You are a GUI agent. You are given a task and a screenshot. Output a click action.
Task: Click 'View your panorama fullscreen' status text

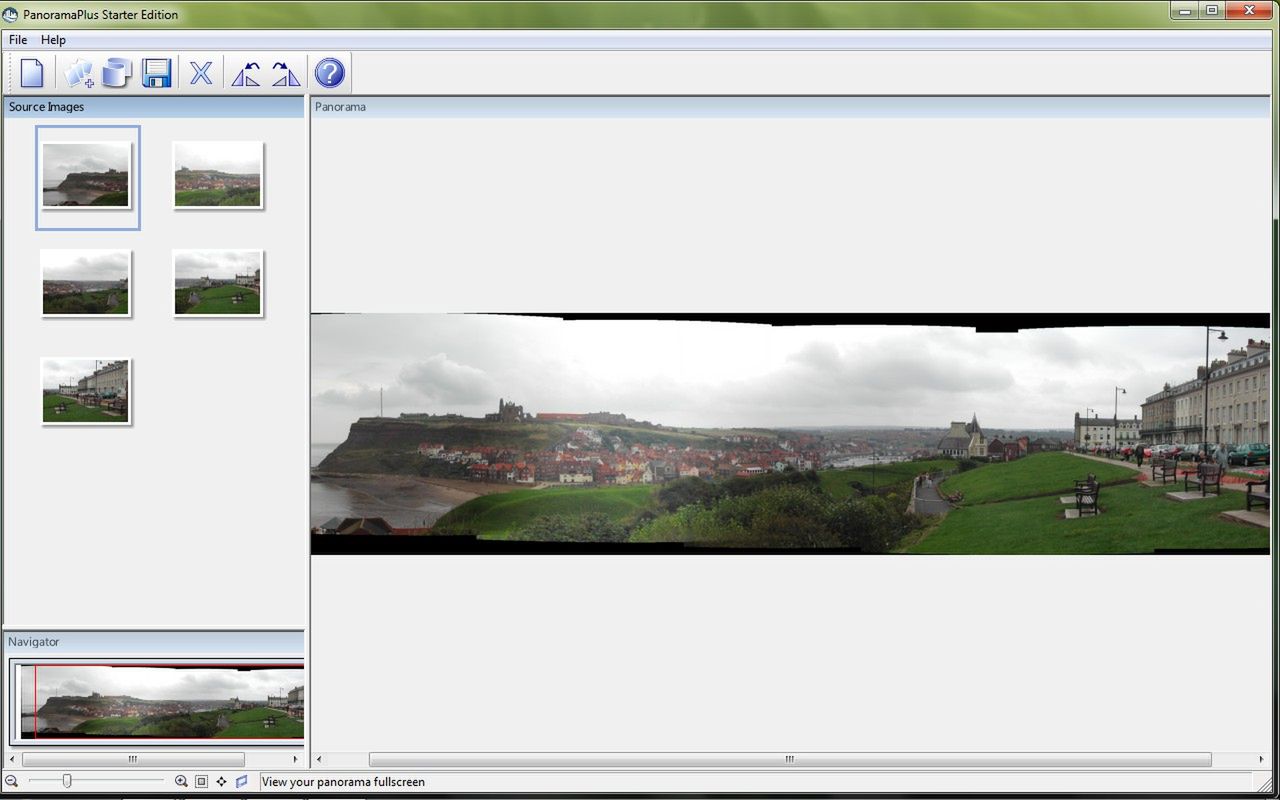(343, 782)
